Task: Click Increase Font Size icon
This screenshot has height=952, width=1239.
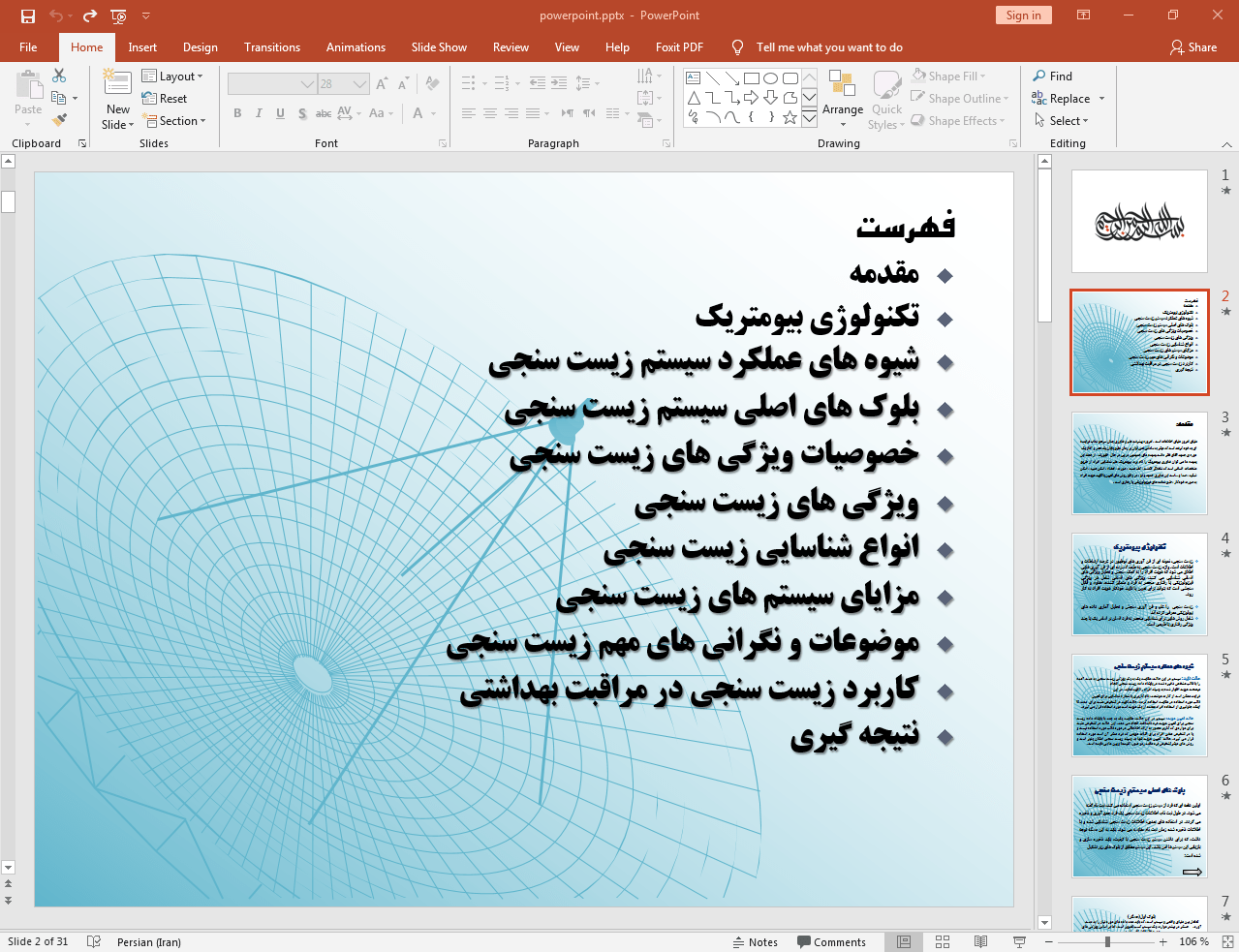Action: (383, 84)
